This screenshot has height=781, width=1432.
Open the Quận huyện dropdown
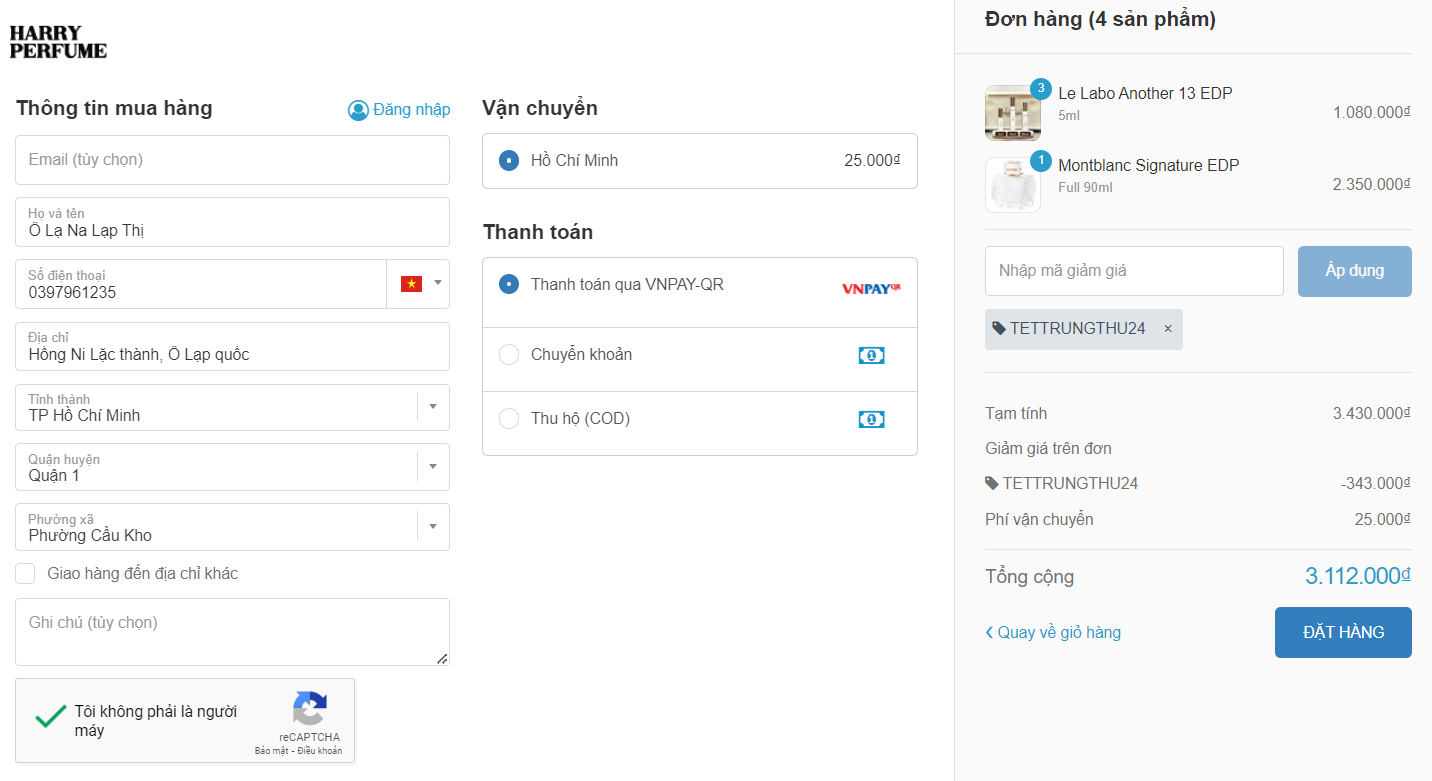coord(232,467)
